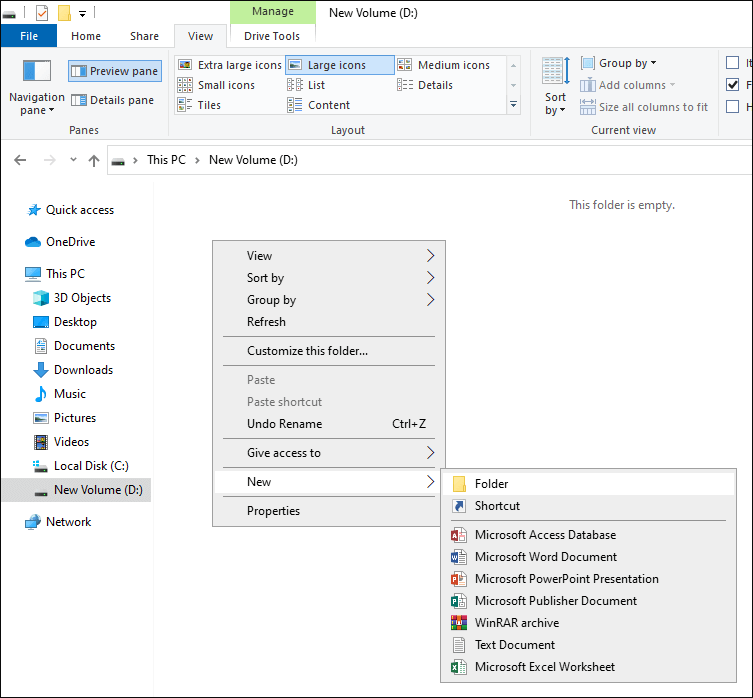The height and width of the screenshot is (698, 753).
Task: Tick the first checkbox right of Group by
Action: [732, 63]
